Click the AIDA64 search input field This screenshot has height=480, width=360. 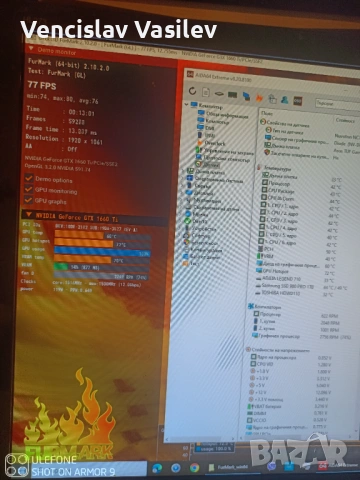point(337,104)
